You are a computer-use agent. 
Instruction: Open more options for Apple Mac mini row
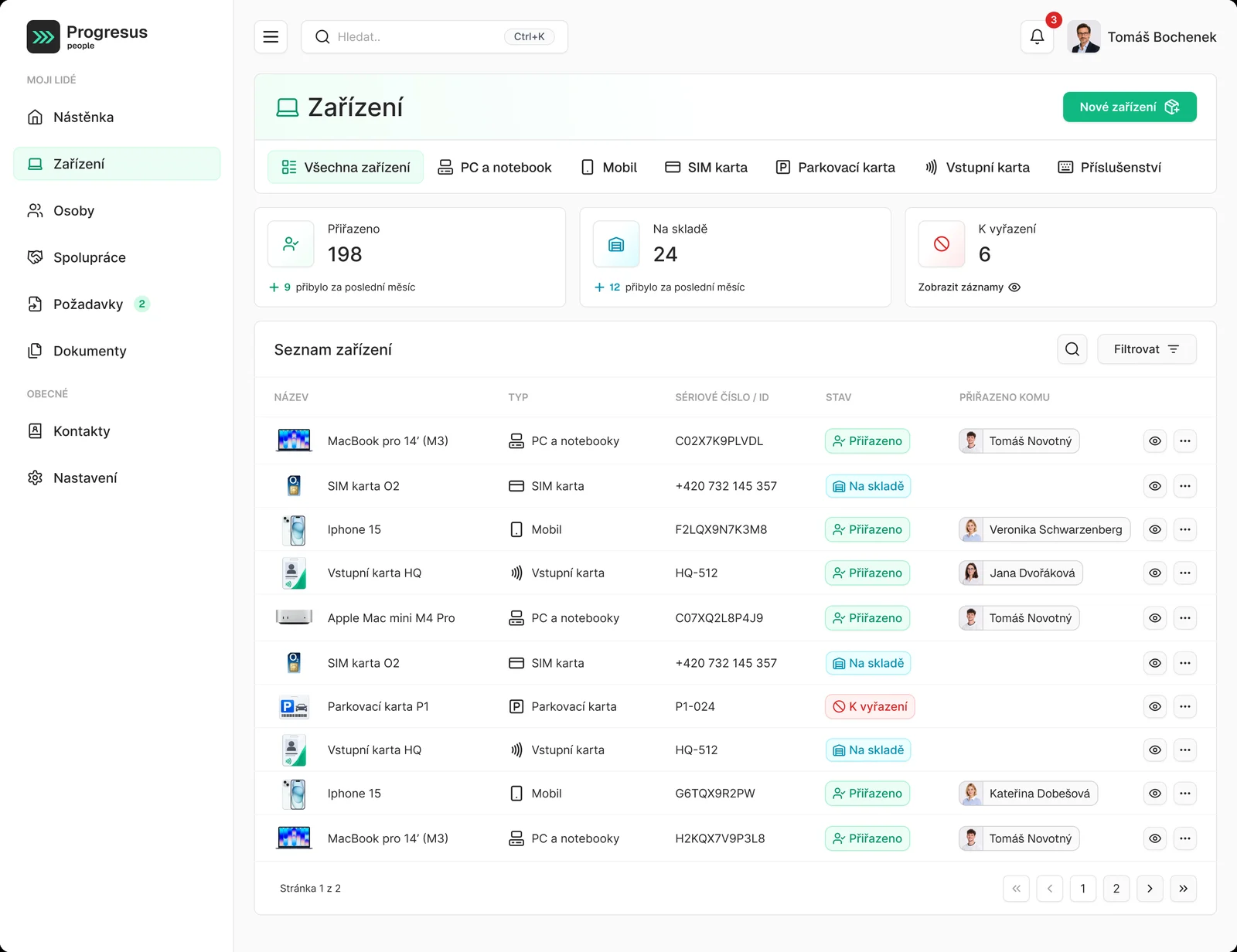(x=1185, y=618)
